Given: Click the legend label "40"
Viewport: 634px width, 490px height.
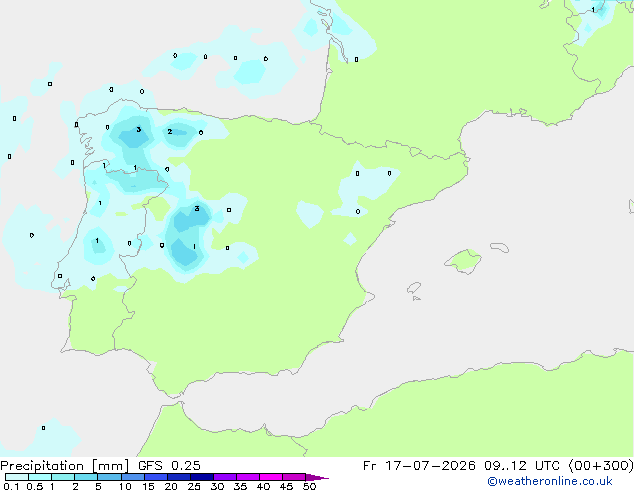Looking at the screenshot, I should 263,486.
